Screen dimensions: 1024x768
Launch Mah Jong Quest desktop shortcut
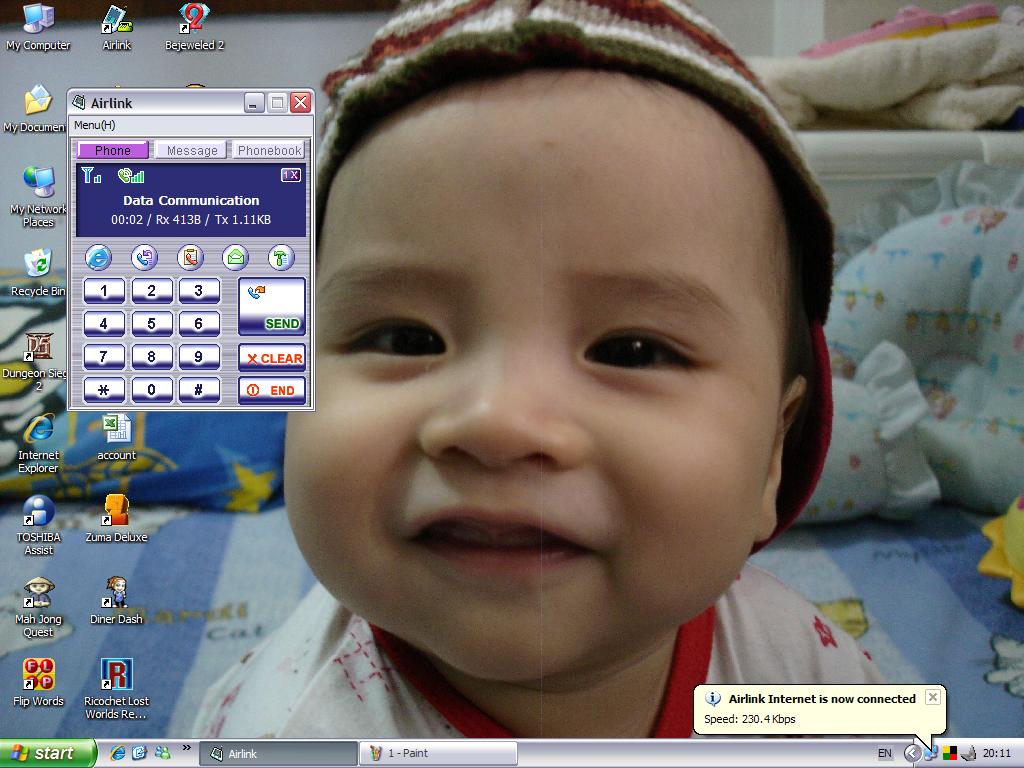coord(39,608)
